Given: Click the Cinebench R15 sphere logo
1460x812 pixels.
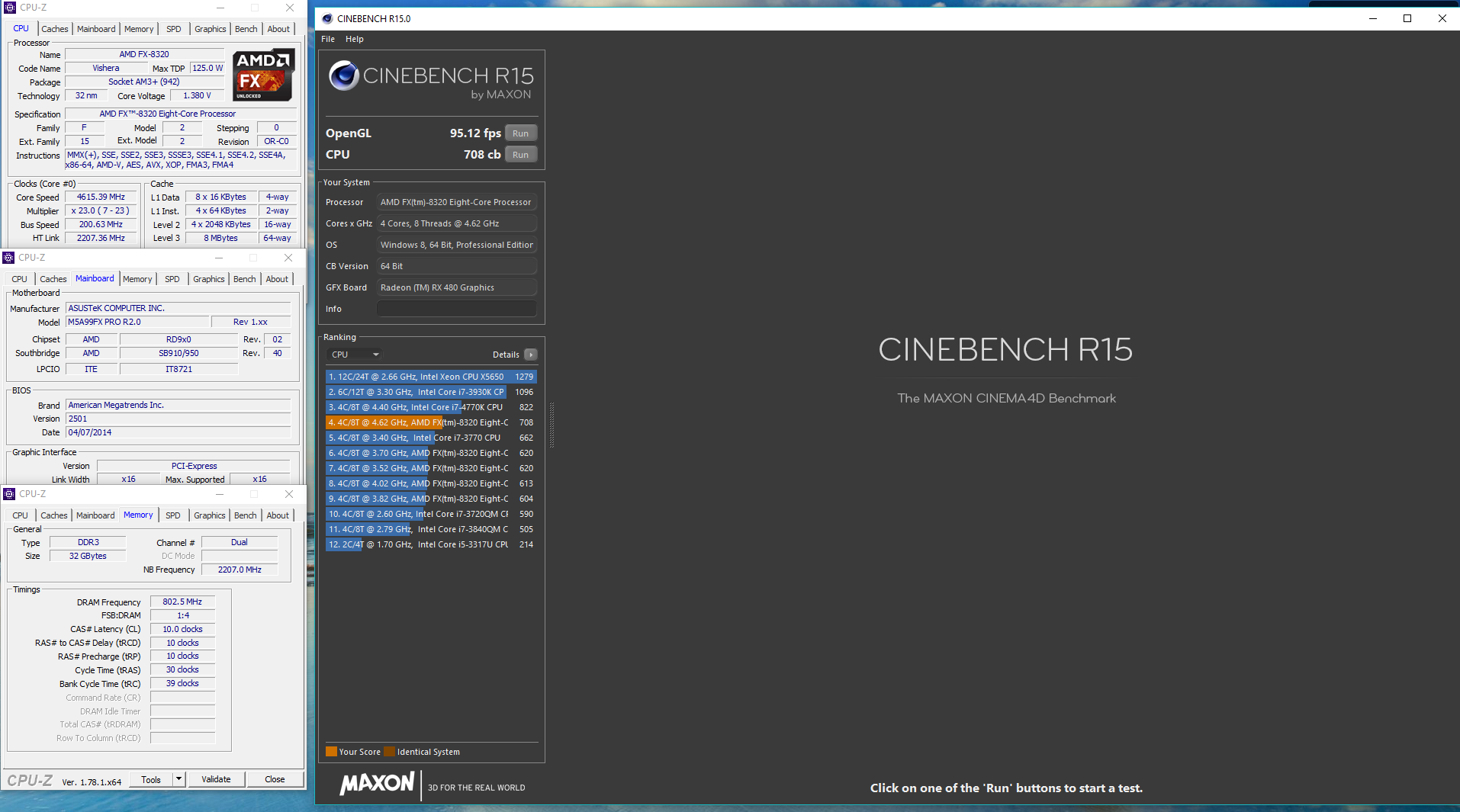Looking at the screenshot, I should pyautogui.click(x=344, y=75).
